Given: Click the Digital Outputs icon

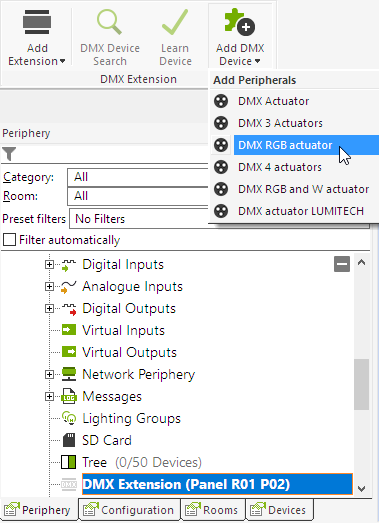Looking at the screenshot, I should [69, 309].
